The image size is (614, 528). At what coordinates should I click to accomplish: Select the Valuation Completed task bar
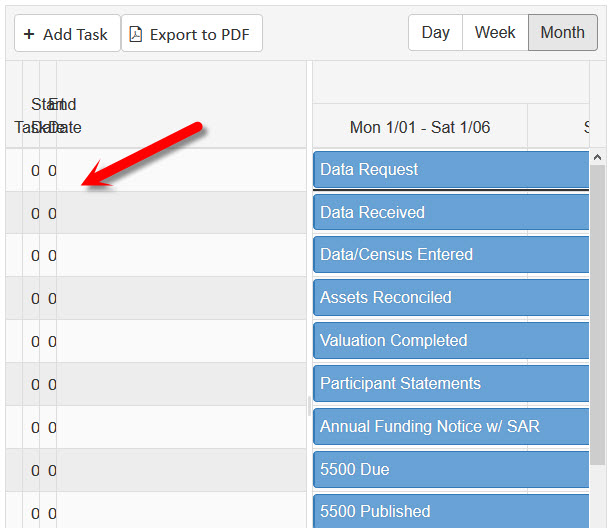click(x=450, y=340)
